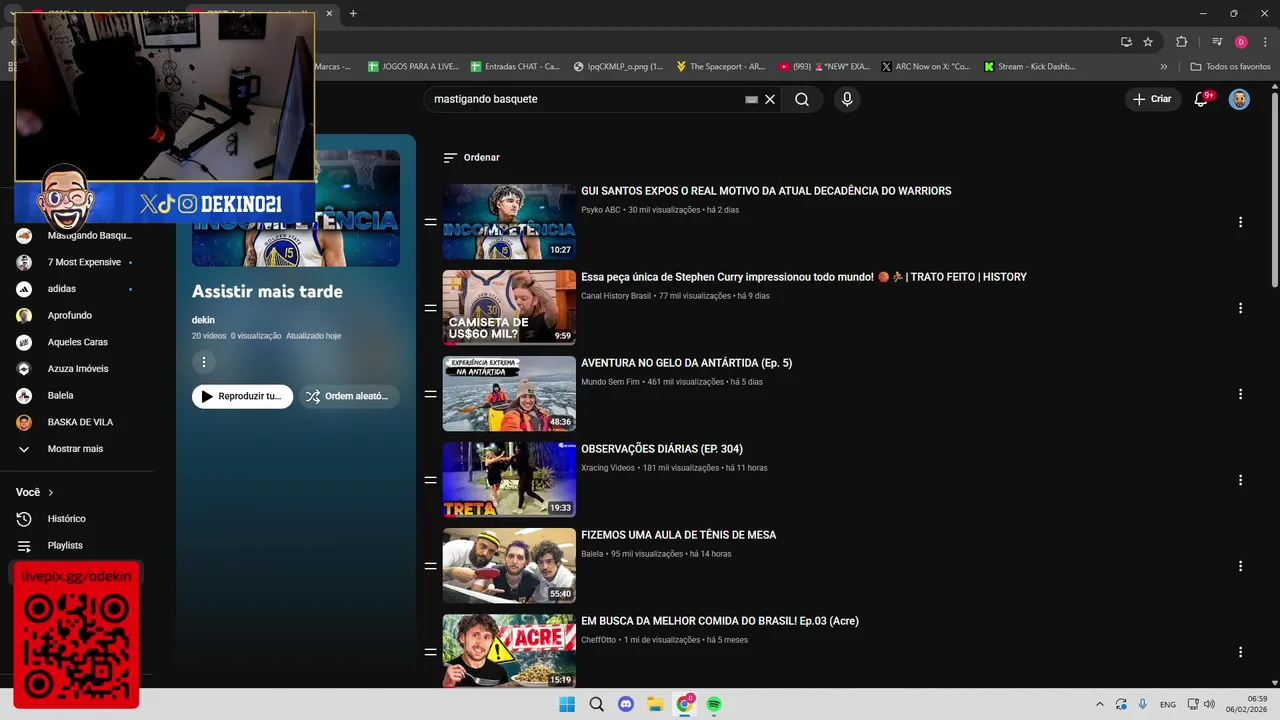Expand hidden bookmarks with the double chevron
Image resolution: width=1280 pixels, height=720 pixels.
pyautogui.click(x=1163, y=66)
